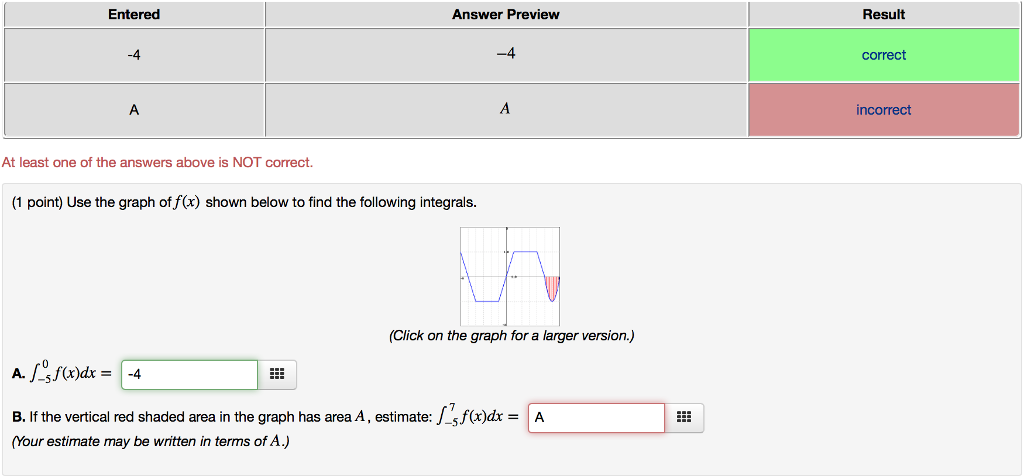1024x476 pixels.
Task: Click the graph thumbnail of f(x)
Action: (510, 276)
